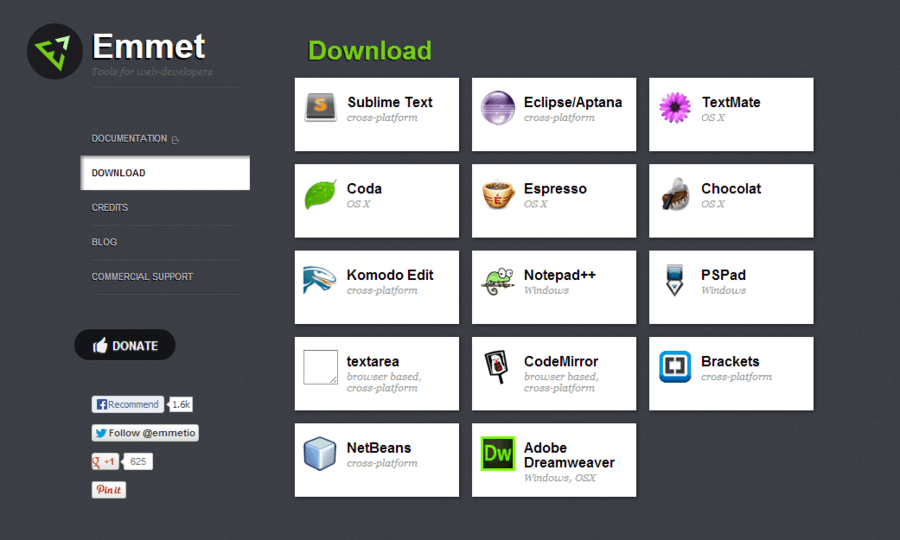Select the Download sidebar item
Screen dimensions: 900x540
(x=165, y=173)
